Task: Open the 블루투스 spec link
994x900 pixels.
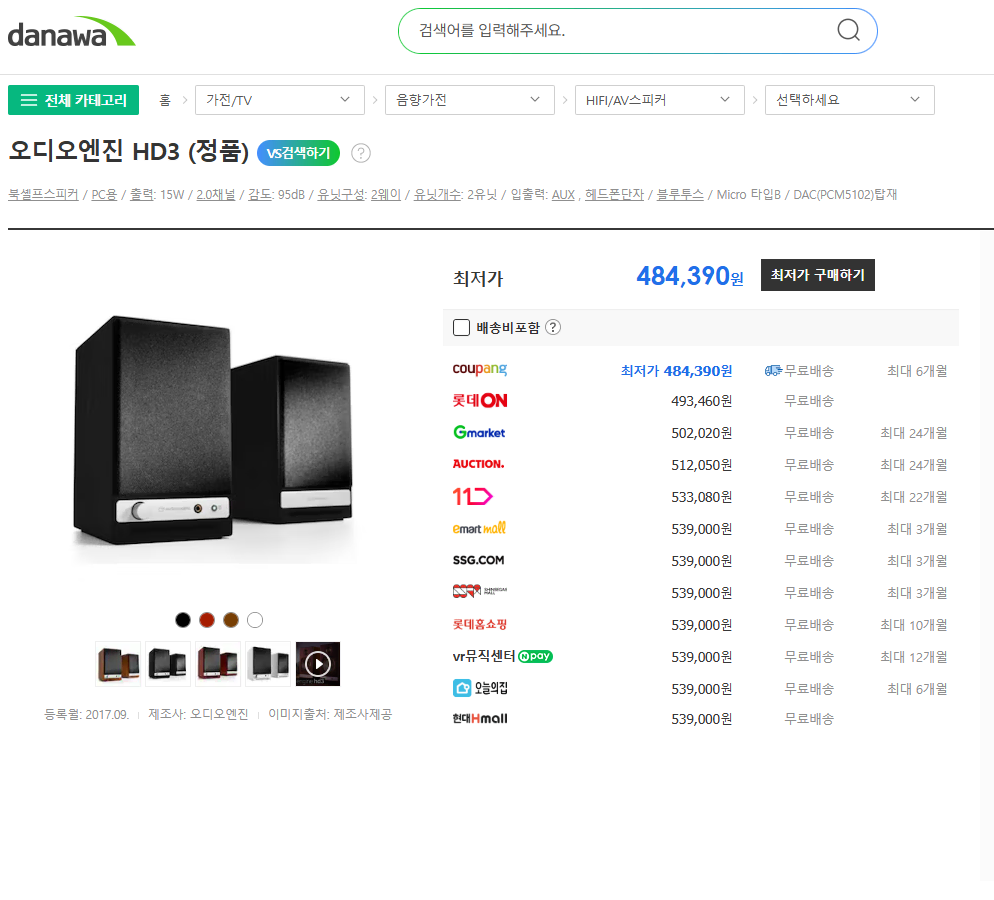Action: pyautogui.click(x=680, y=195)
